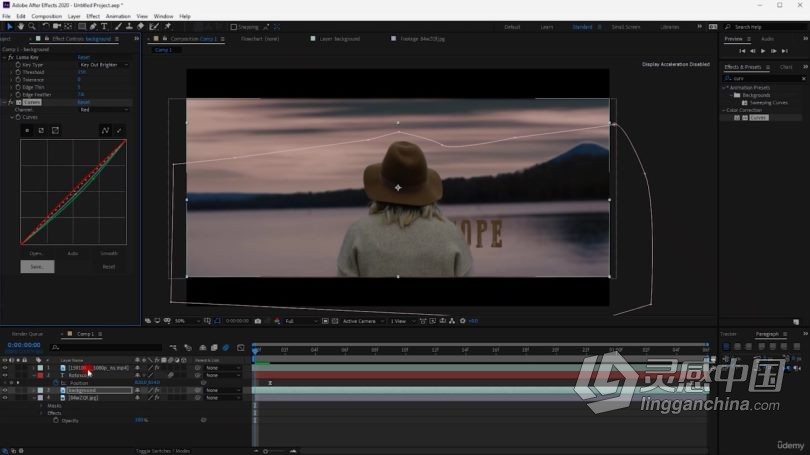
Task: Toggle the Curves fx effect switch
Action: [x=11, y=102]
